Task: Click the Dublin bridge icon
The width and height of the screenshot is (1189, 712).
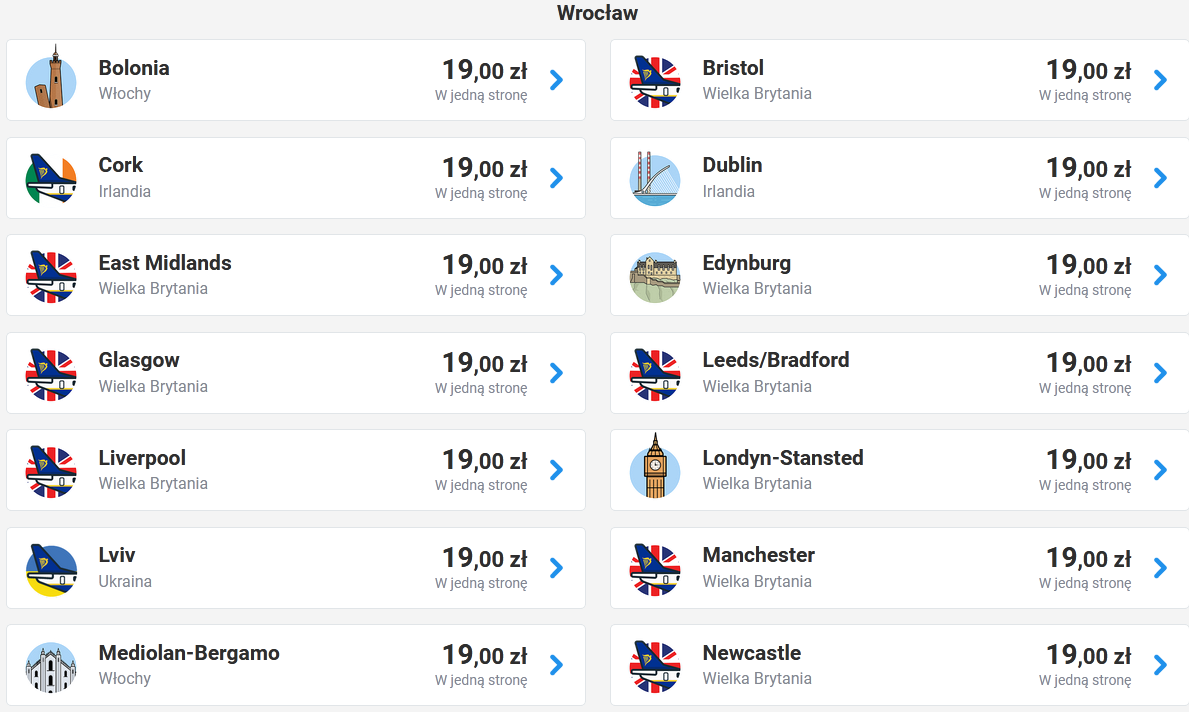Action: click(x=655, y=179)
